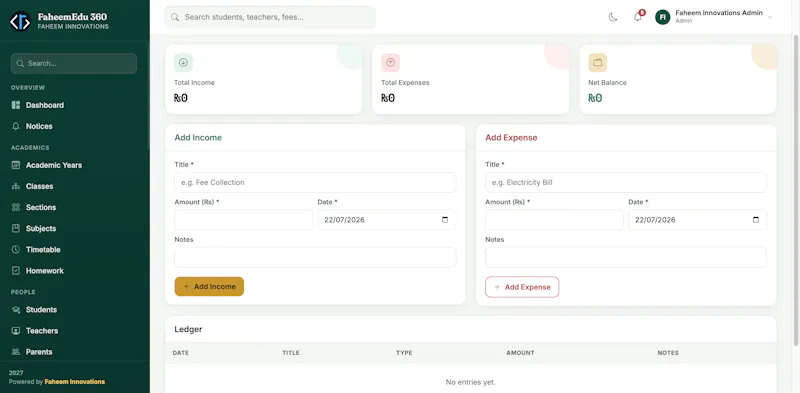
Task: Click the top bar search magnifier icon
Action: pyautogui.click(x=175, y=17)
